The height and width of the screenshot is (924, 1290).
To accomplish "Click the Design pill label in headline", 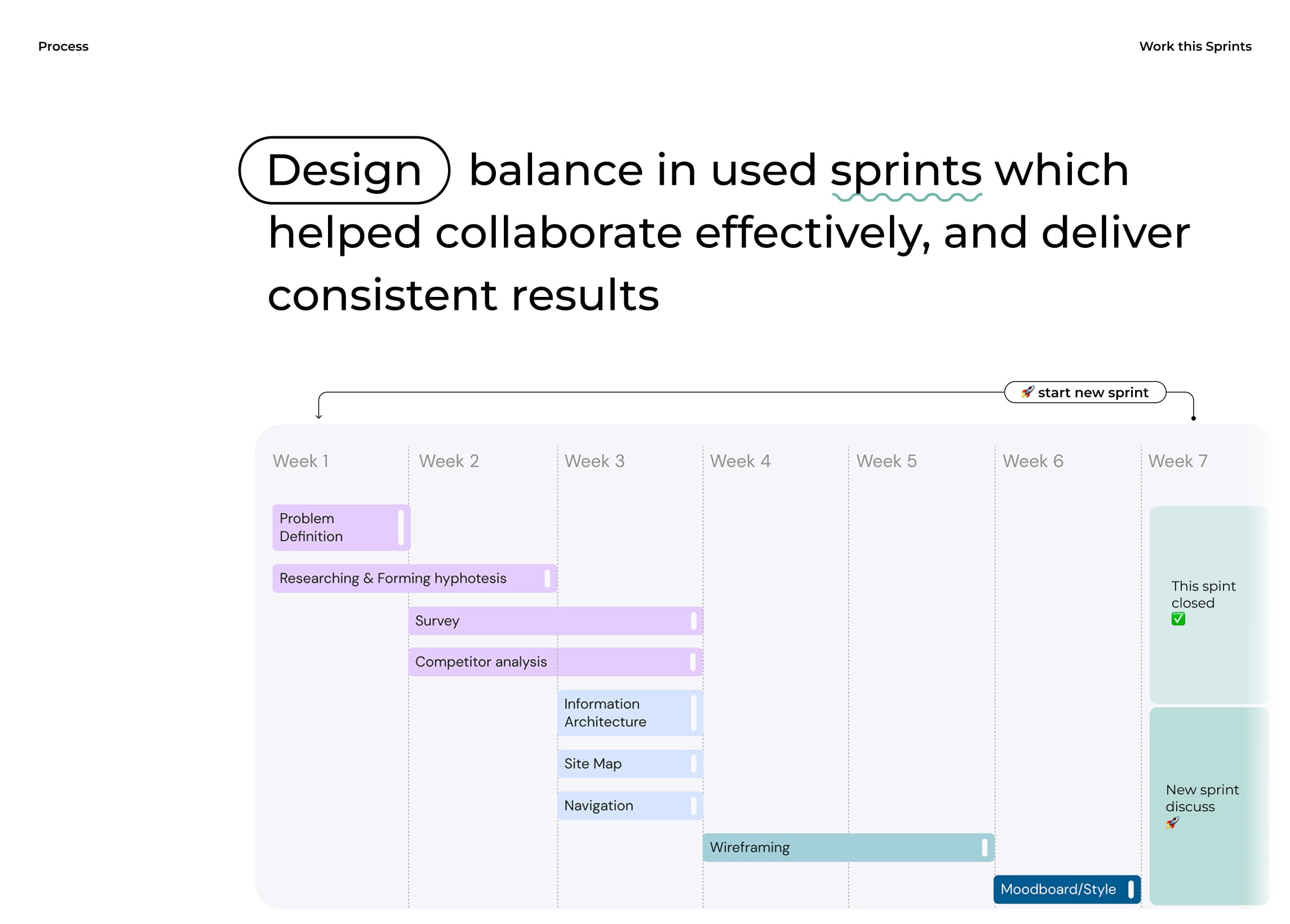I will [x=344, y=170].
